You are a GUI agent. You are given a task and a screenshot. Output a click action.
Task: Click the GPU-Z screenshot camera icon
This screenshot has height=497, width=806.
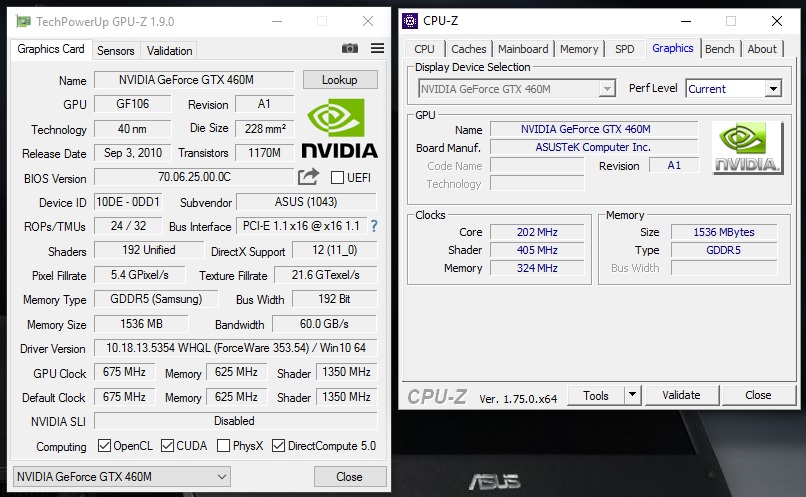(350, 48)
